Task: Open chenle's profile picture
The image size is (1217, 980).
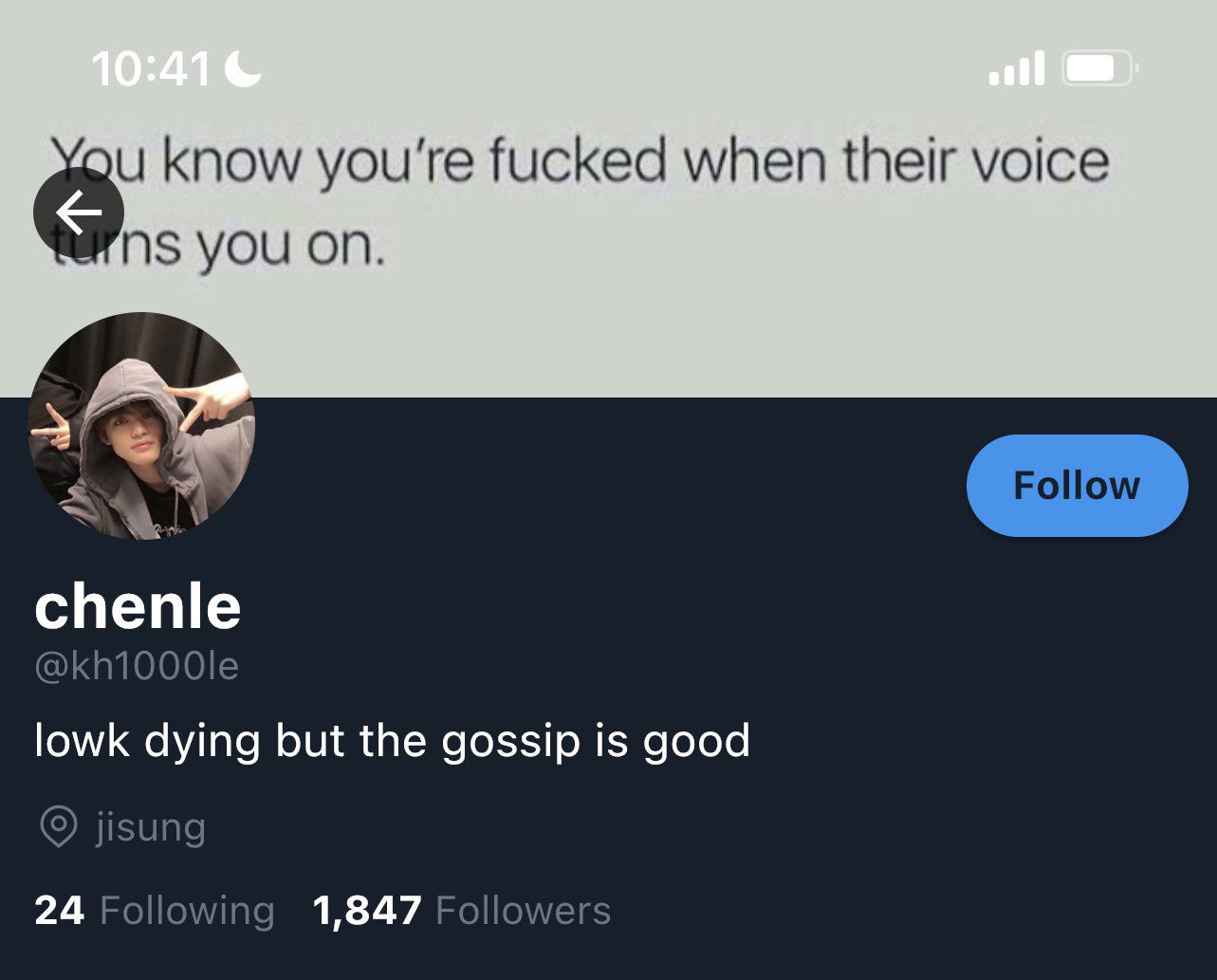Action: 141,426
